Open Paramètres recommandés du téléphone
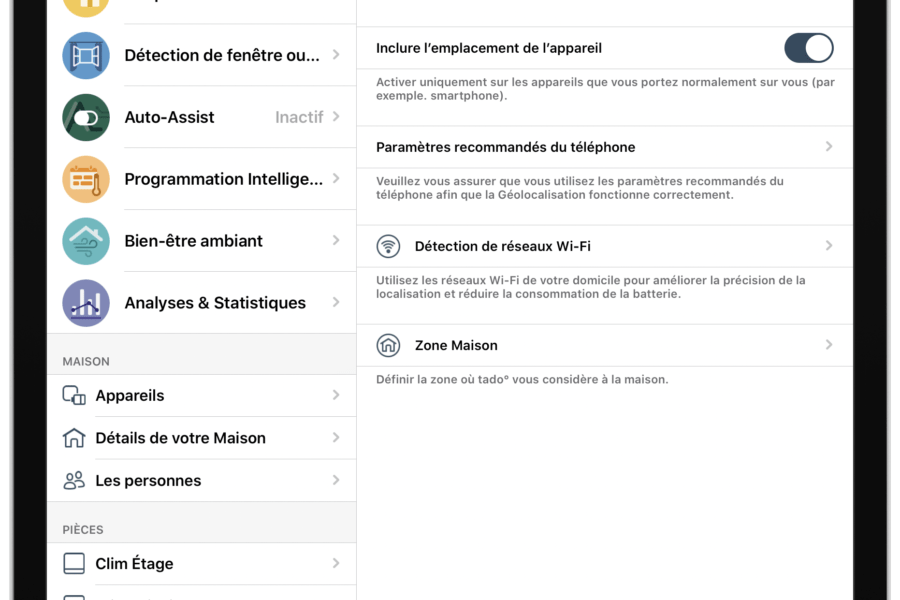The image size is (900, 600). click(x=604, y=147)
